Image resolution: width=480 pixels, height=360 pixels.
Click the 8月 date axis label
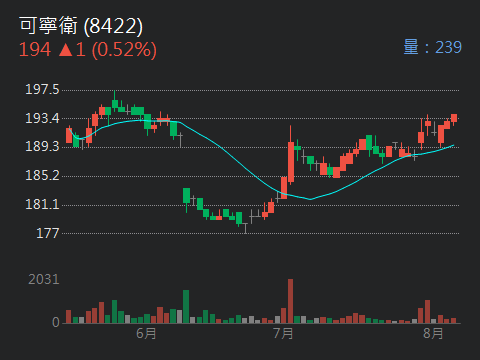click(433, 333)
